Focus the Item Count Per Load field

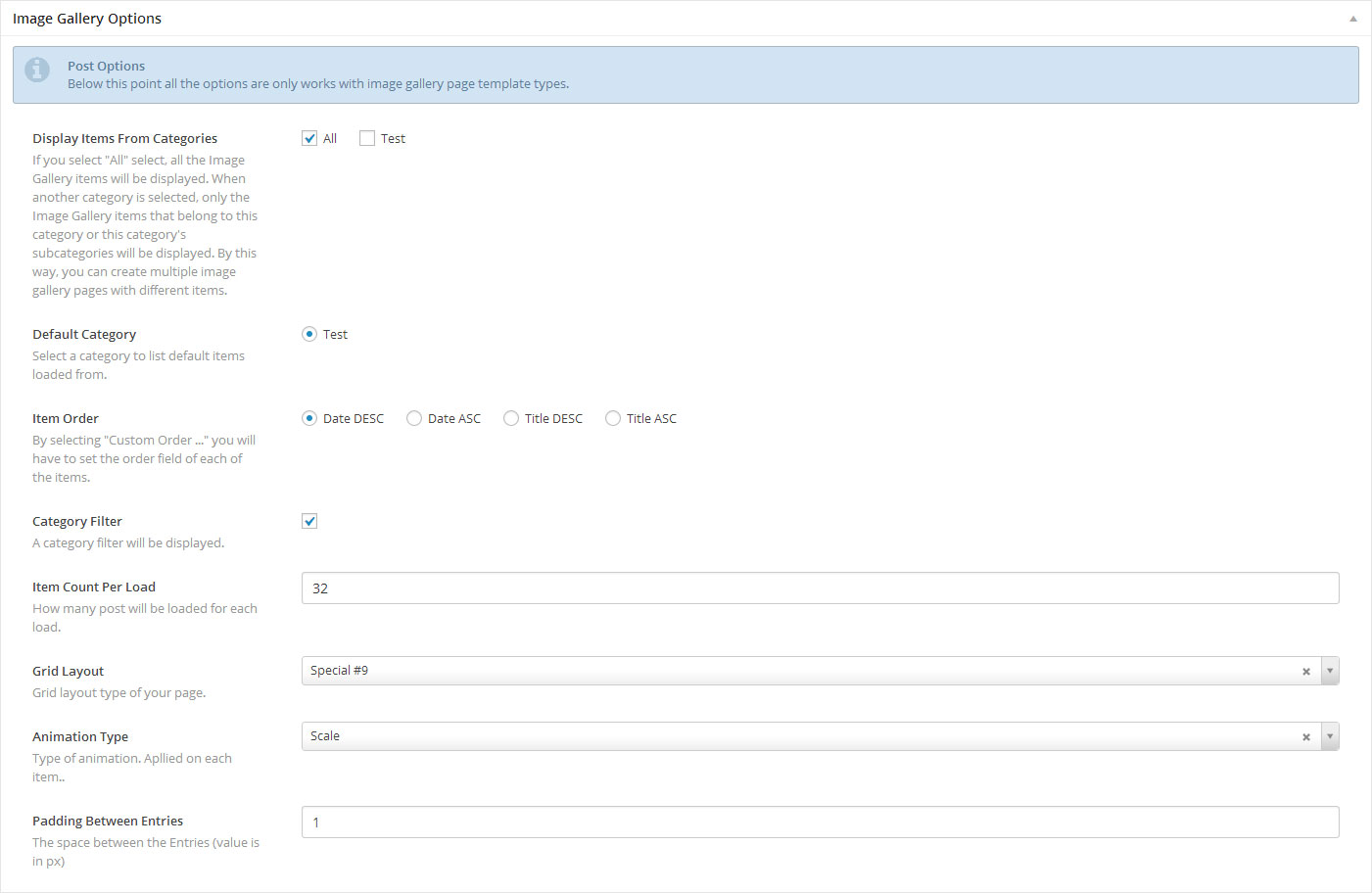point(820,588)
